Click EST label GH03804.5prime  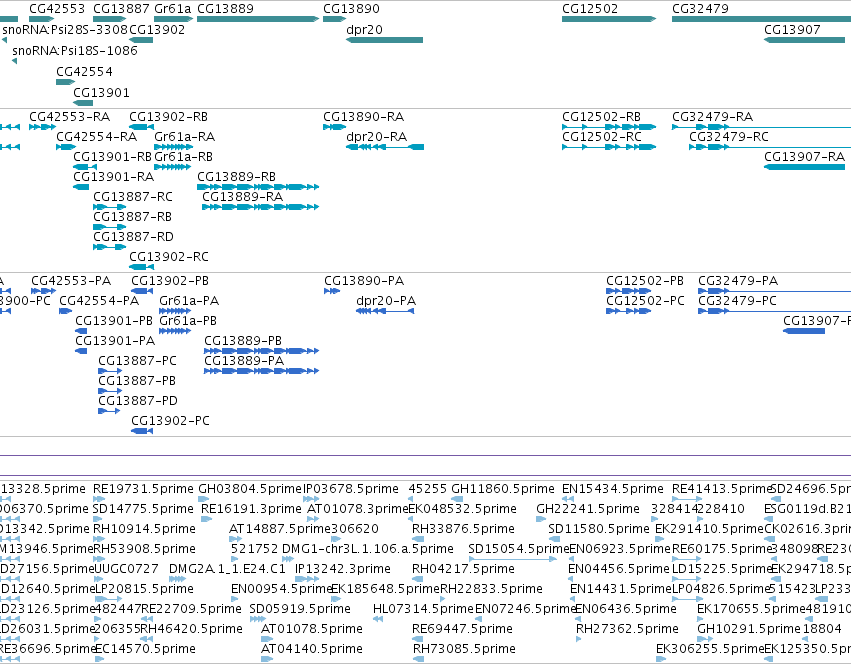tap(250, 489)
